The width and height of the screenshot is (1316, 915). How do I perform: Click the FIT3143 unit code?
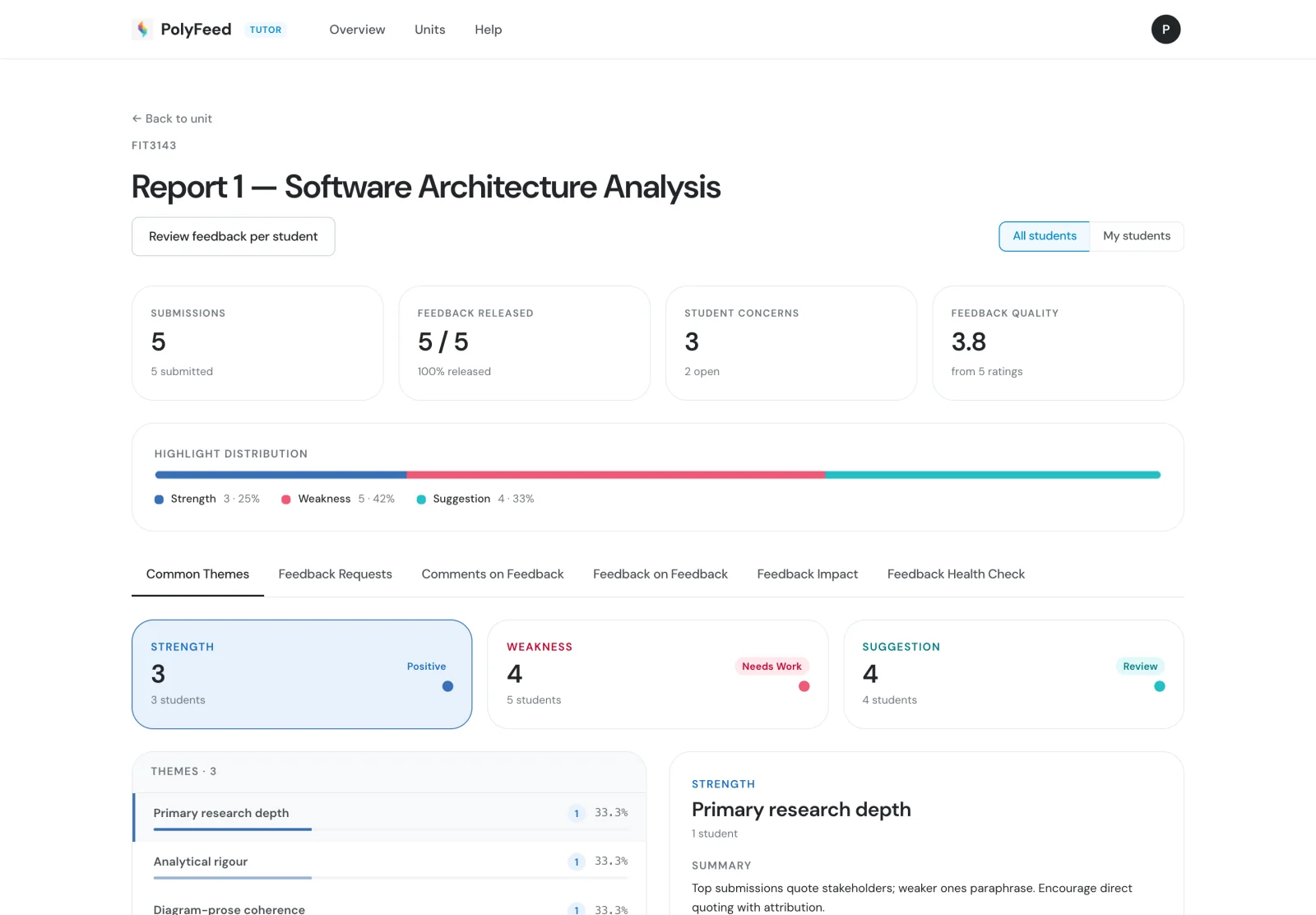(154, 146)
